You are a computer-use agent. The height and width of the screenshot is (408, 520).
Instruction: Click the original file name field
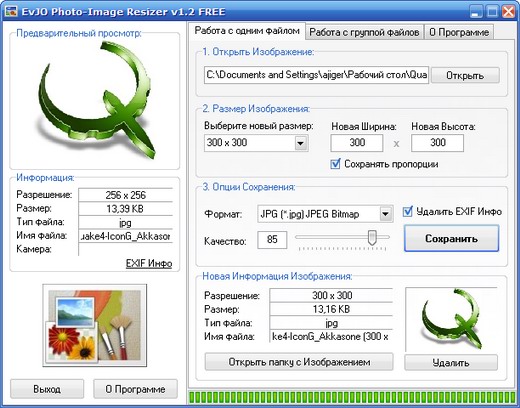coord(126,236)
